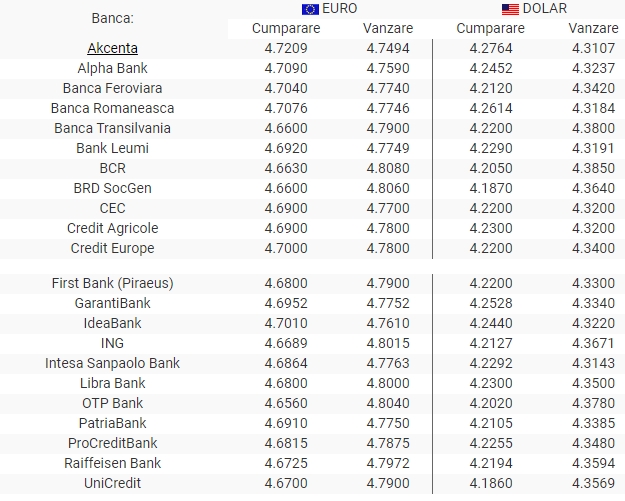Select the OTP Bank dollar selling rate 4.3780
The width and height of the screenshot is (625, 501).
[593, 403]
